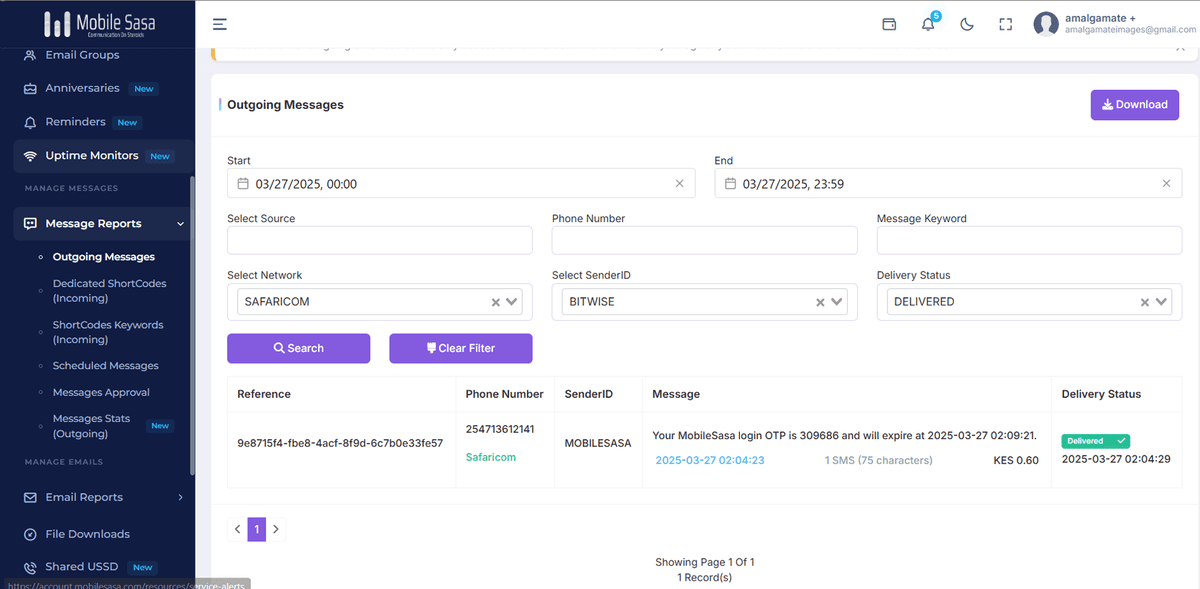Click the Download button
The image size is (1200, 589).
[1135, 105]
